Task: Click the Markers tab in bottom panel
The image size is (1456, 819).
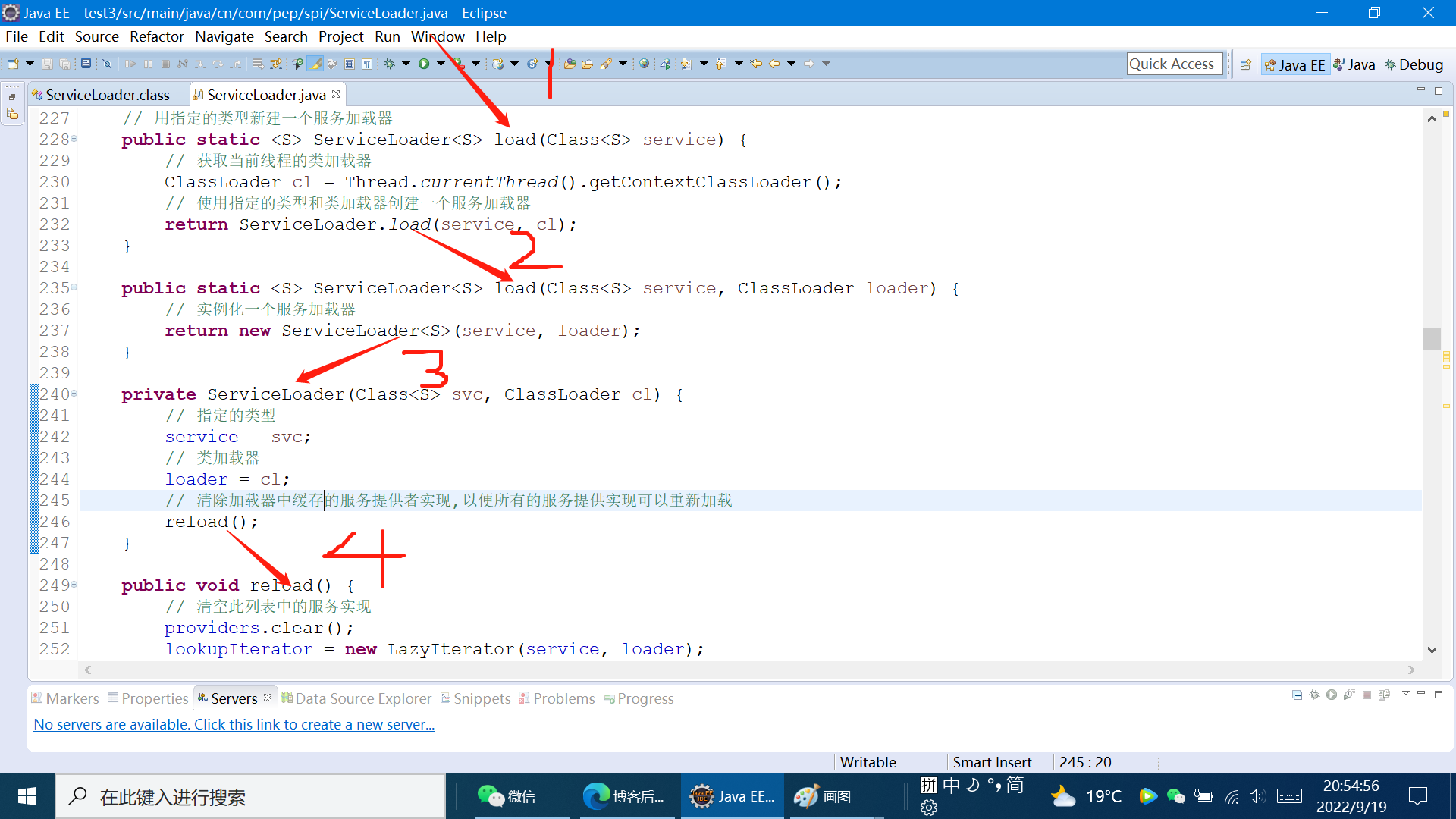Action: tap(73, 698)
